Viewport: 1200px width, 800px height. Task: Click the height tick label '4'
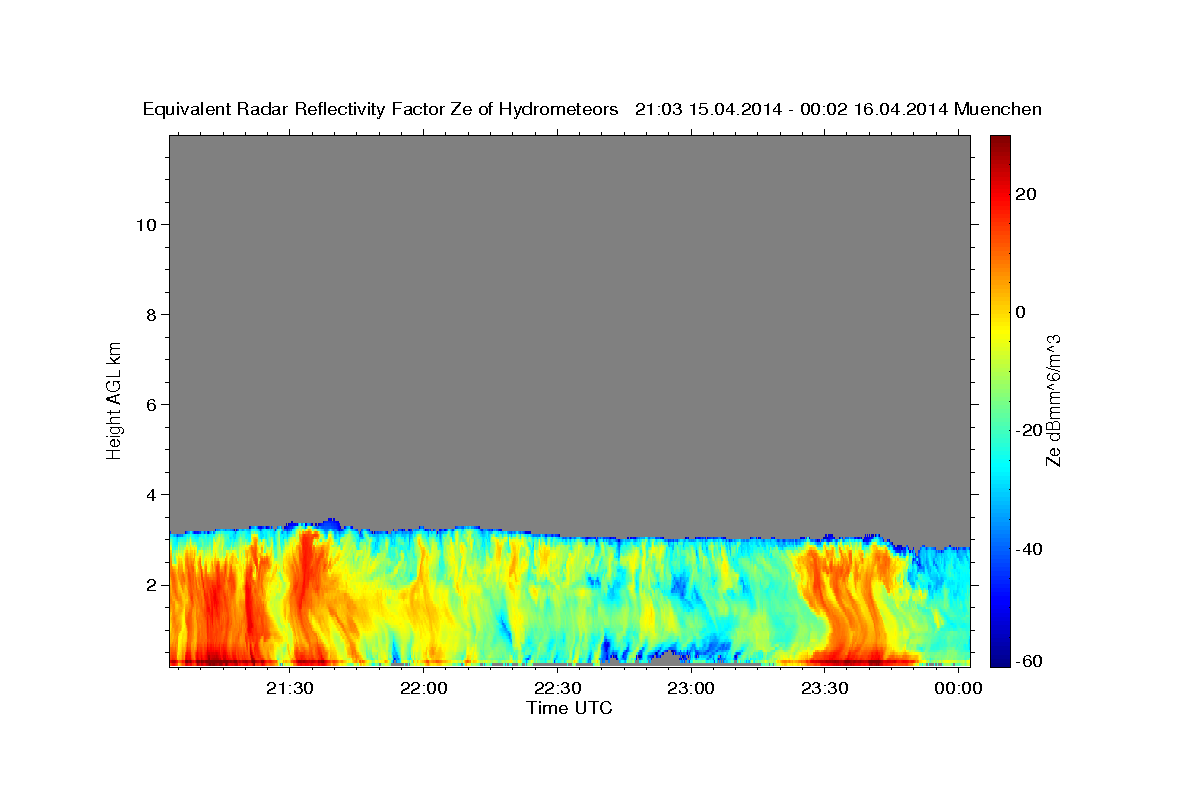tap(152, 494)
